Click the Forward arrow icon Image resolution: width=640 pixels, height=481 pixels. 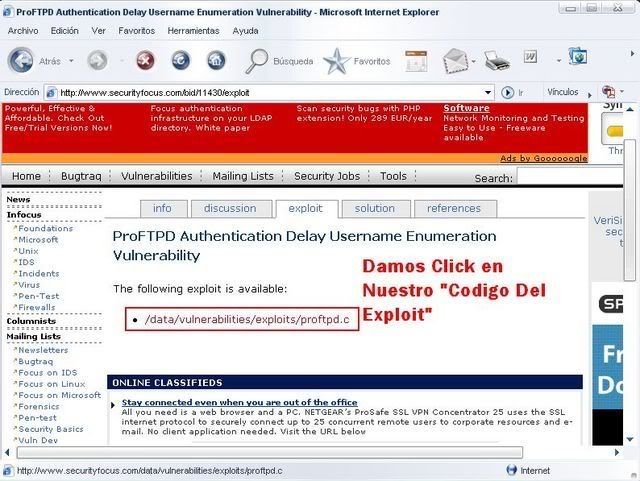click(x=97, y=61)
